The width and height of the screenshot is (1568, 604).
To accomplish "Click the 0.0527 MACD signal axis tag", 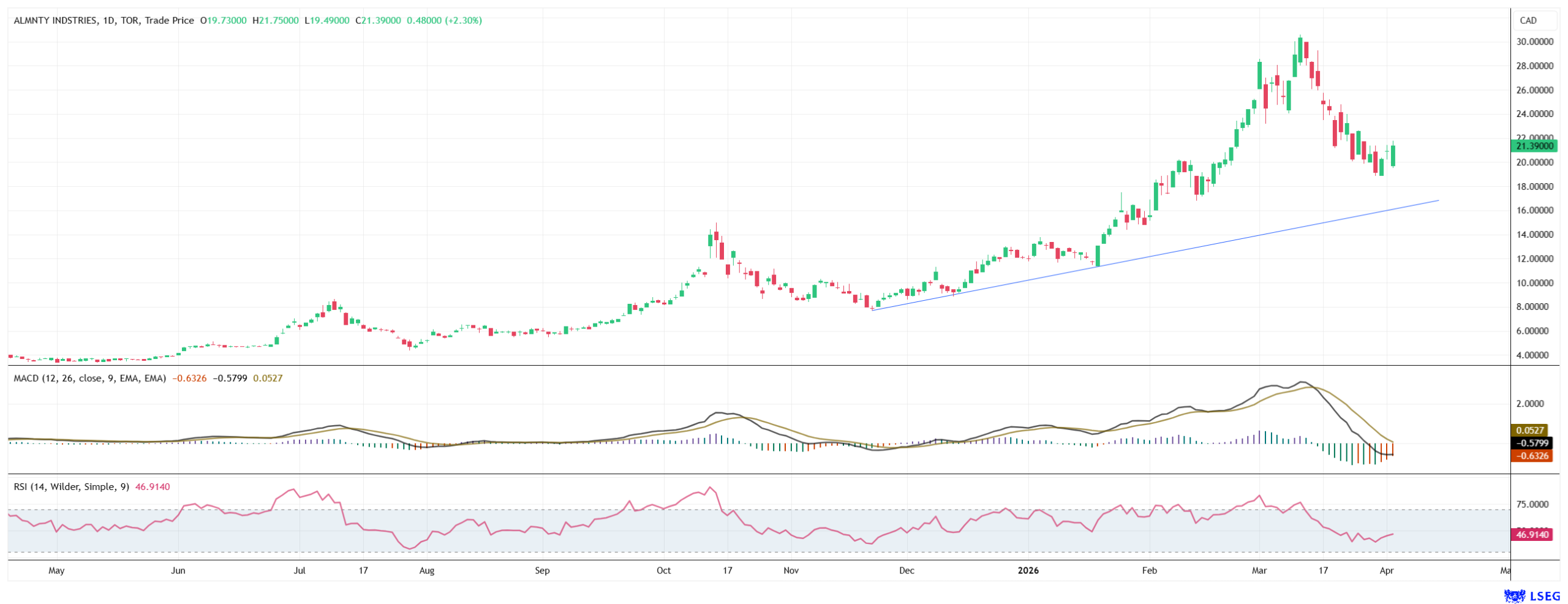I will [1531, 430].
